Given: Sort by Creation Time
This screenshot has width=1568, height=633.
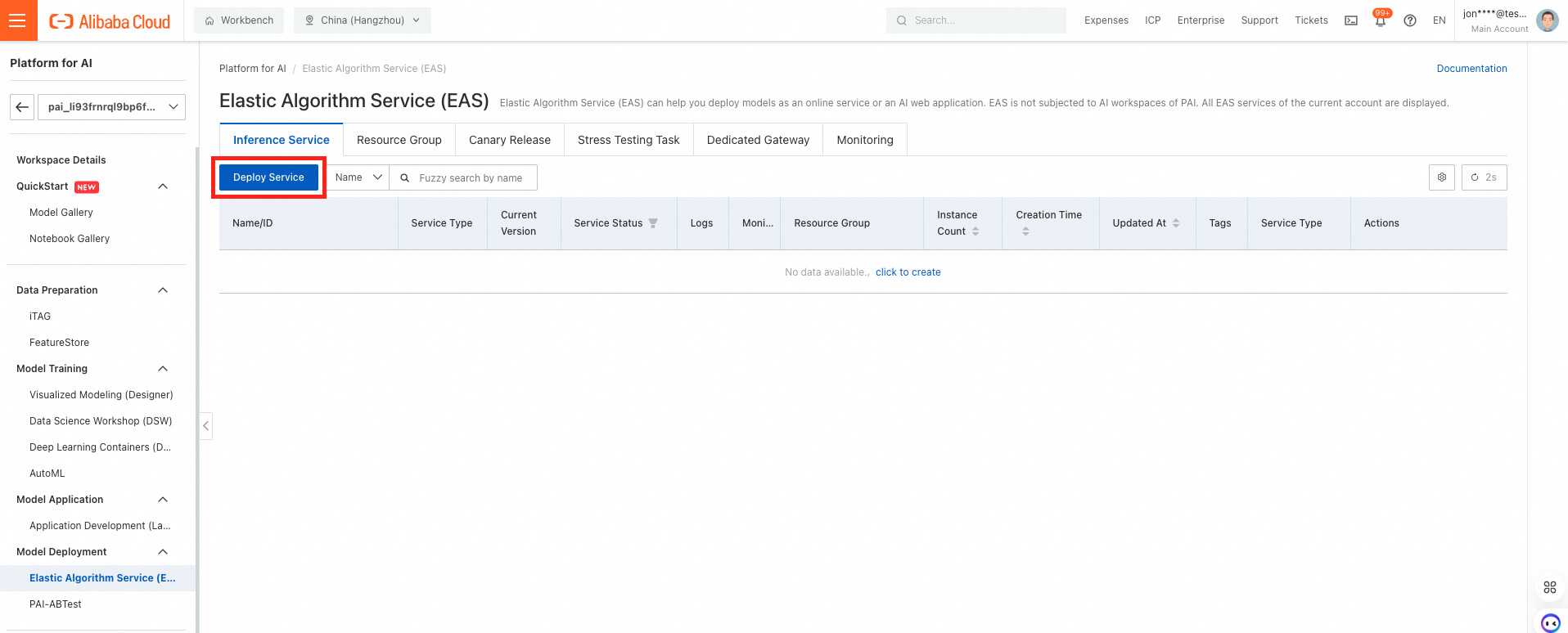Looking at the screenshot, I should (x=1025, y=231).
